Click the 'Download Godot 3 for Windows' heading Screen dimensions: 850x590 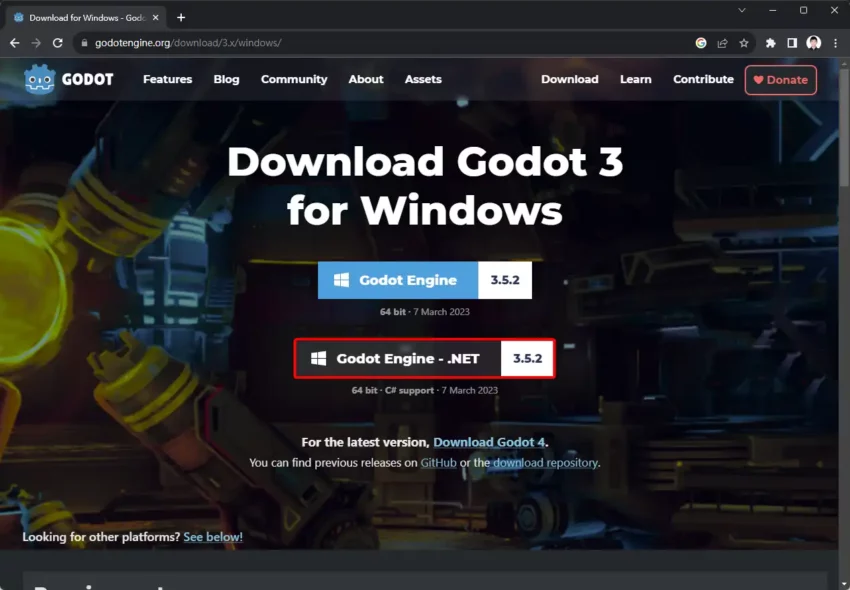424,186
